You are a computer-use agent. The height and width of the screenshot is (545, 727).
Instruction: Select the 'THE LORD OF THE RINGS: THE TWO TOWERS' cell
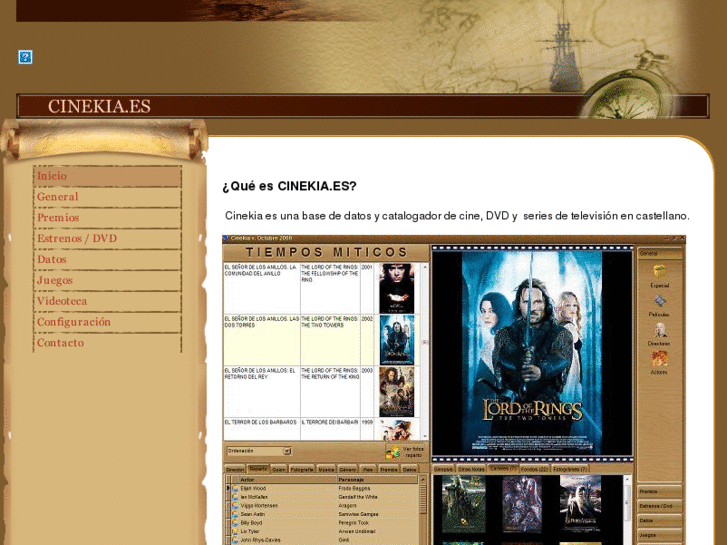pyautogui.click(x=330, y=340)
